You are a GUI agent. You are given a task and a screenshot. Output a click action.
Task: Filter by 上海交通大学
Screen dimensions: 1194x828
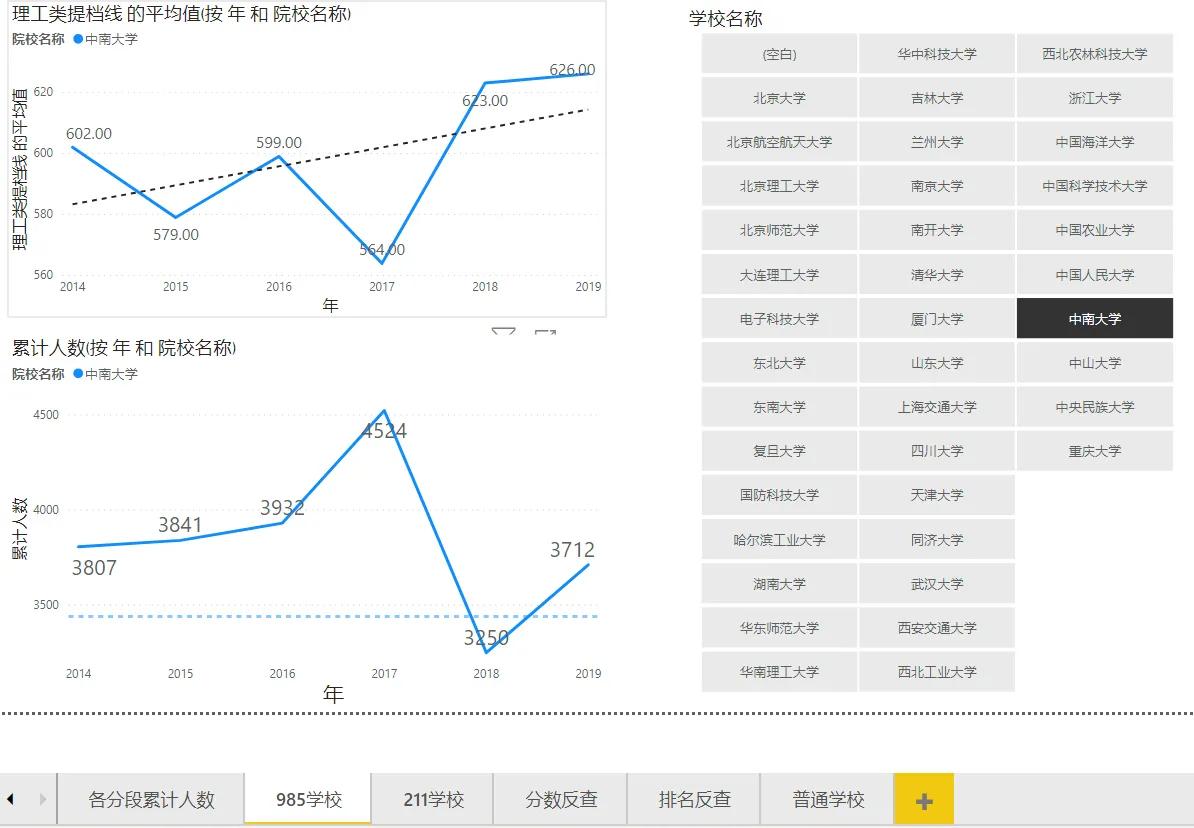(x=937, y=408)
